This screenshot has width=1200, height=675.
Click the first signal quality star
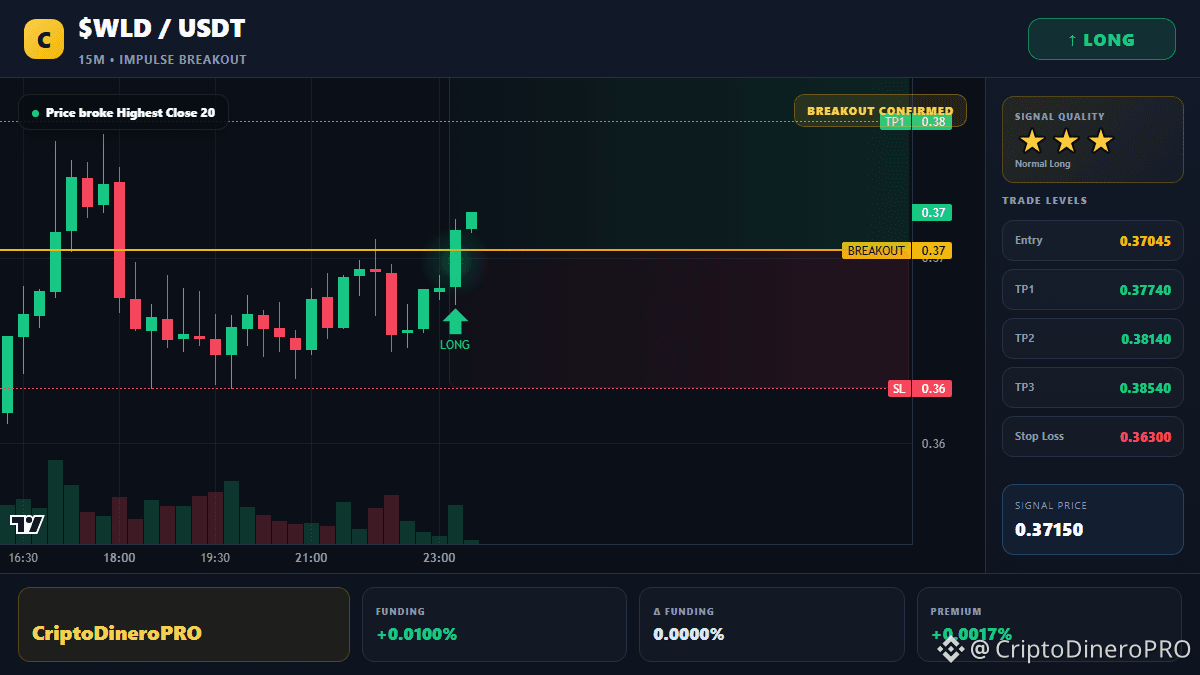(x=1032, y=141)
